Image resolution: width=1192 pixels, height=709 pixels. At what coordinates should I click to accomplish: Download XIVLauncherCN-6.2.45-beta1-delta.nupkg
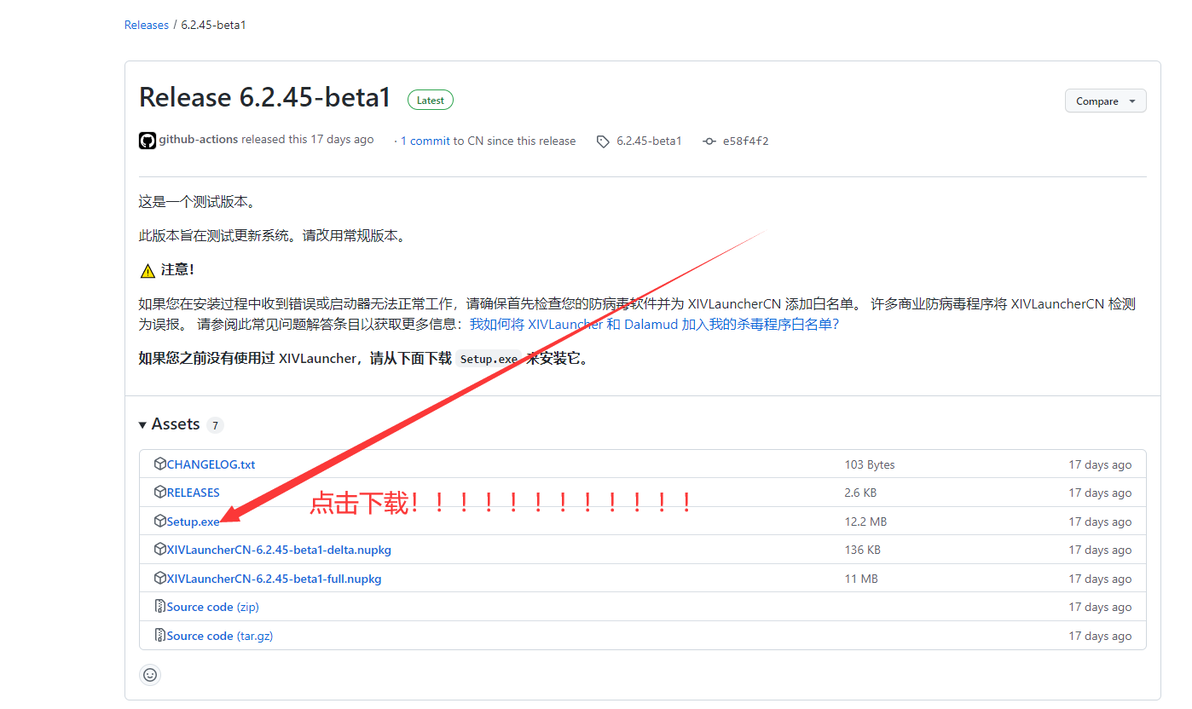(x=279, y=549)
